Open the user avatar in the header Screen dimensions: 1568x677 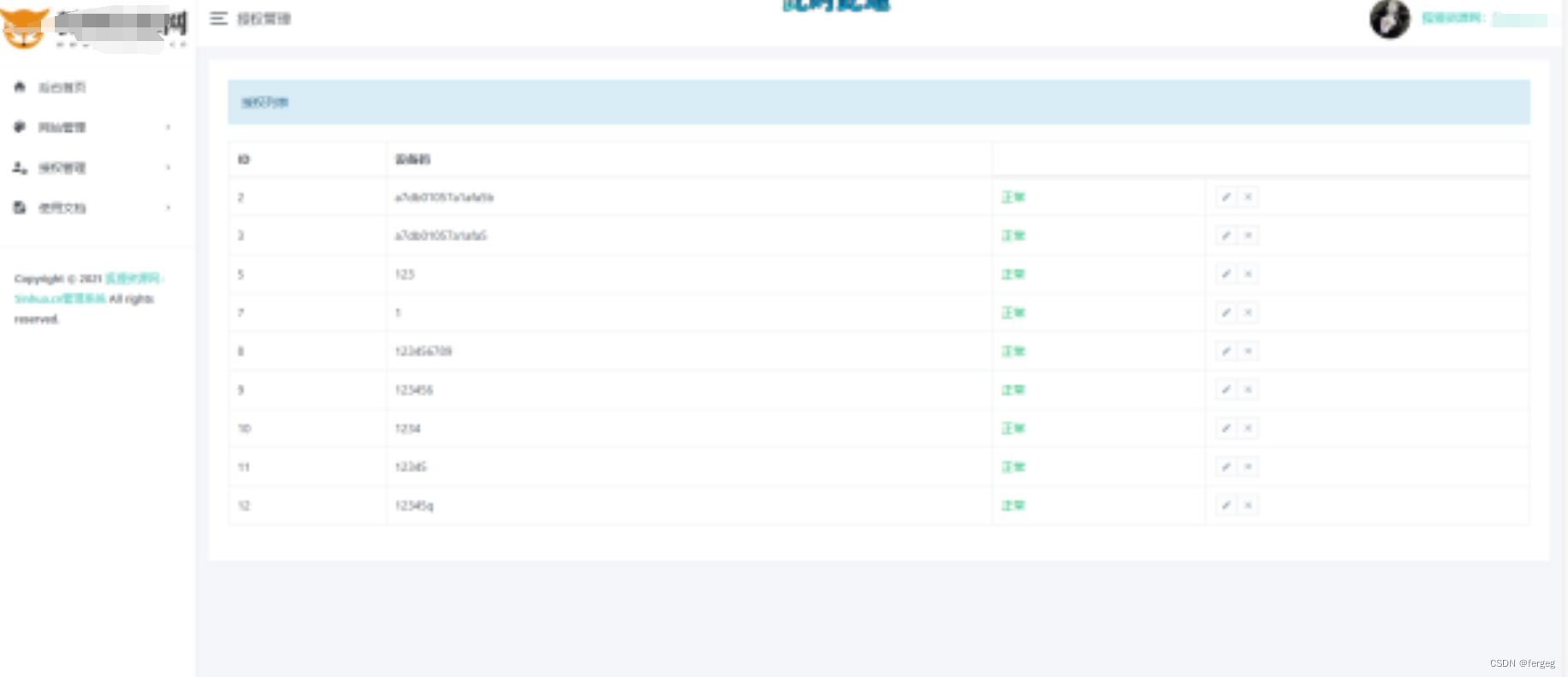pyautogui.click(x=1389, y=19)
